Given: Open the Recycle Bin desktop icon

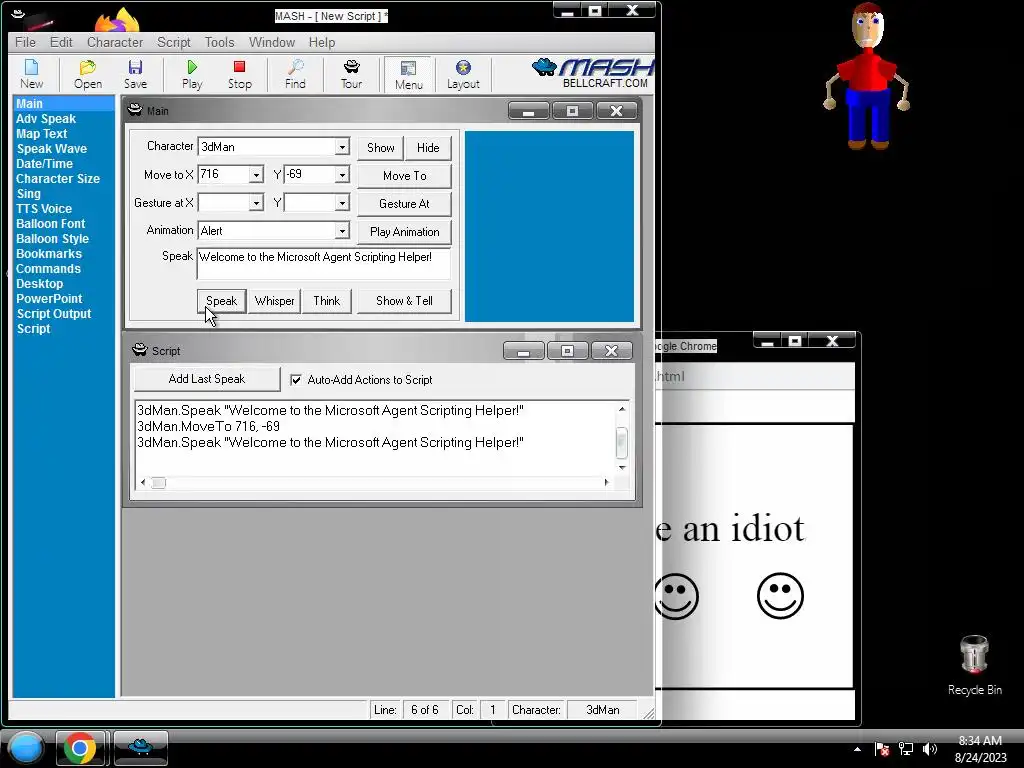Looking at the screenshot, I should (974, 665).
